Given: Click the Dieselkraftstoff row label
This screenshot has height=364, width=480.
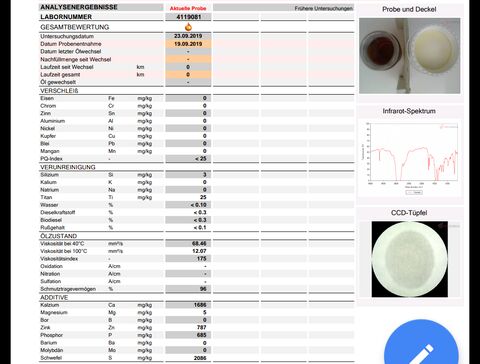Looking at the screenshot, I should (58, 212).
